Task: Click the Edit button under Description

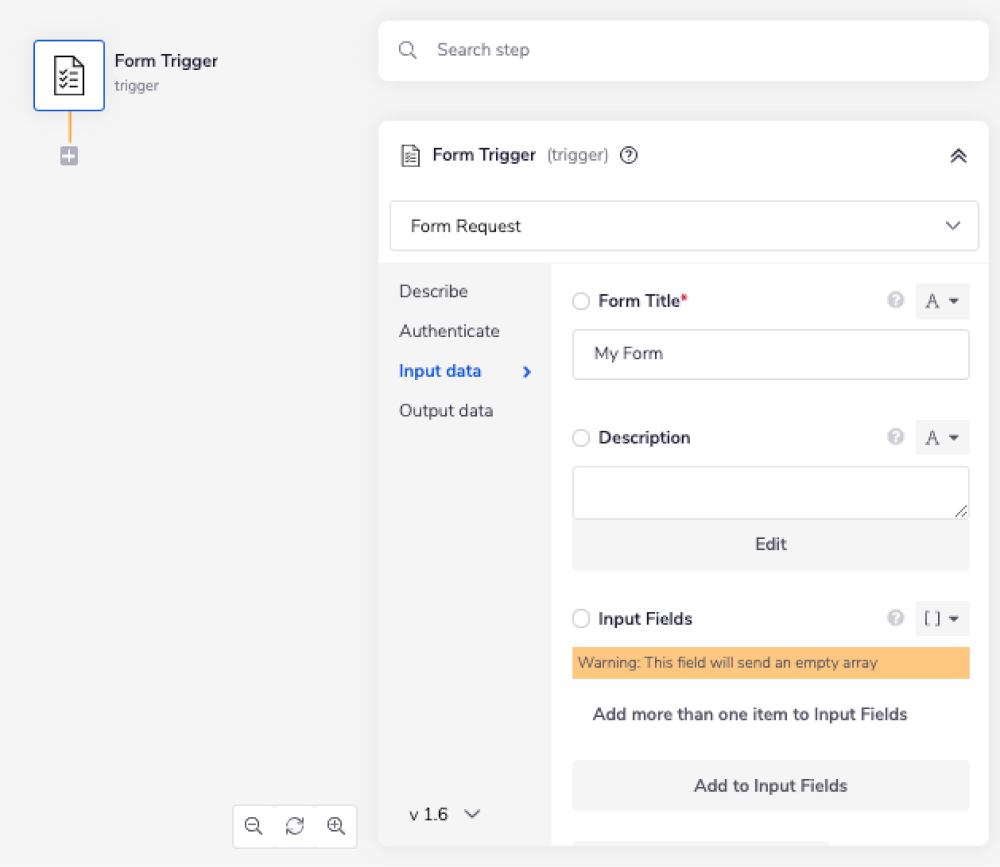Action: pyautogui.click(x=770, y=543)
